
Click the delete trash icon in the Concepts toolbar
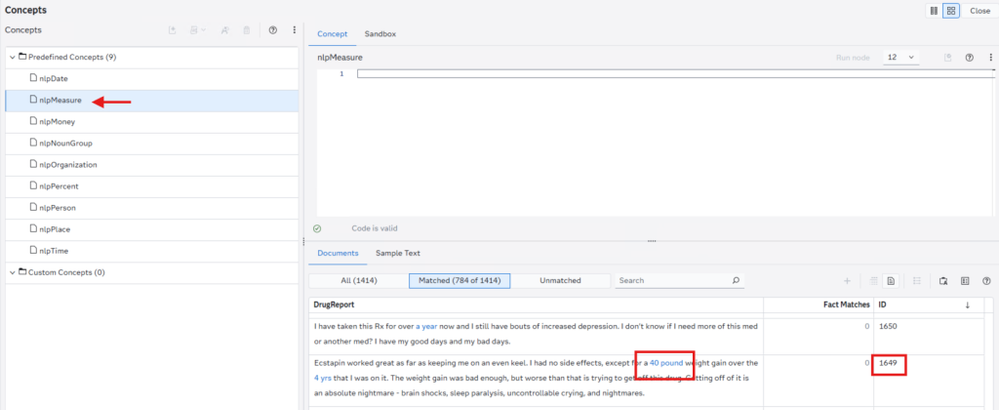pyautogui.click(x=247, y=30)
